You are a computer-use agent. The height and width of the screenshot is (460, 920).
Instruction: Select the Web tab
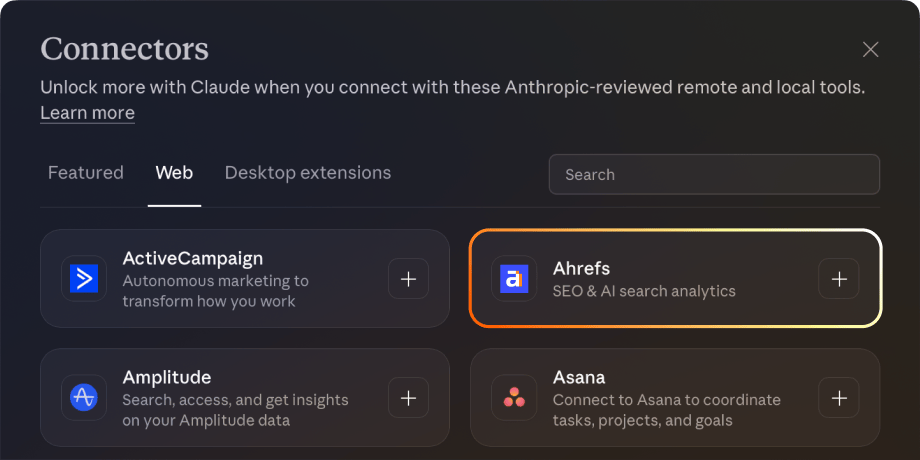click(174, 173)
